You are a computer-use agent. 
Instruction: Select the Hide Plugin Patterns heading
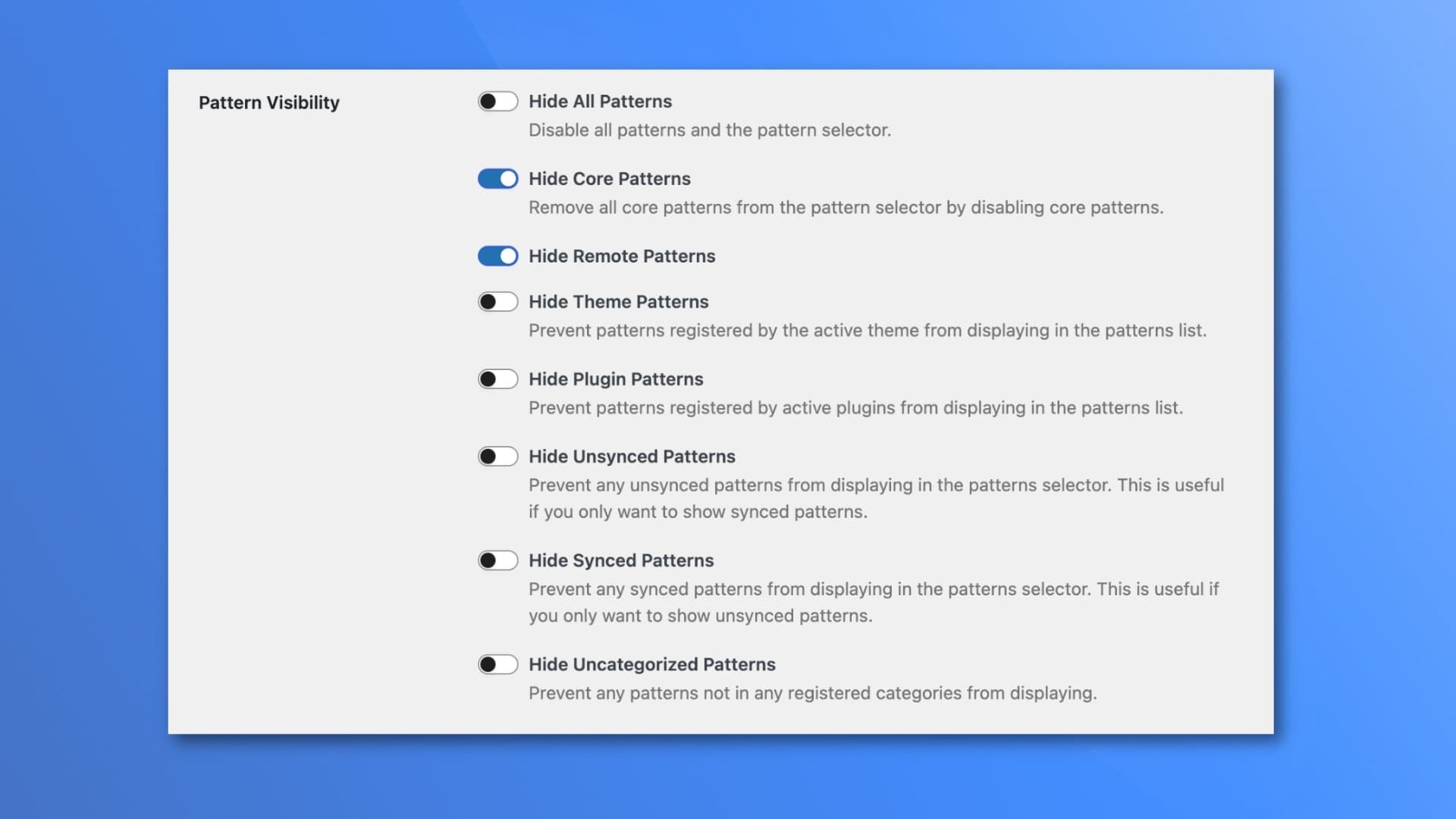click(616, 378)
